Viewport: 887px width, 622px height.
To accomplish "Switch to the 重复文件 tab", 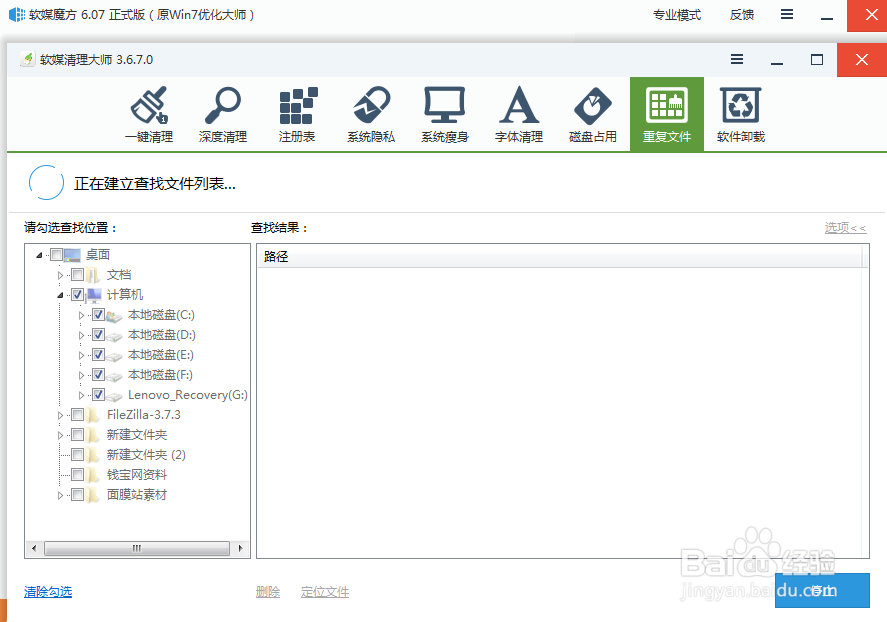I will point(666,113).
